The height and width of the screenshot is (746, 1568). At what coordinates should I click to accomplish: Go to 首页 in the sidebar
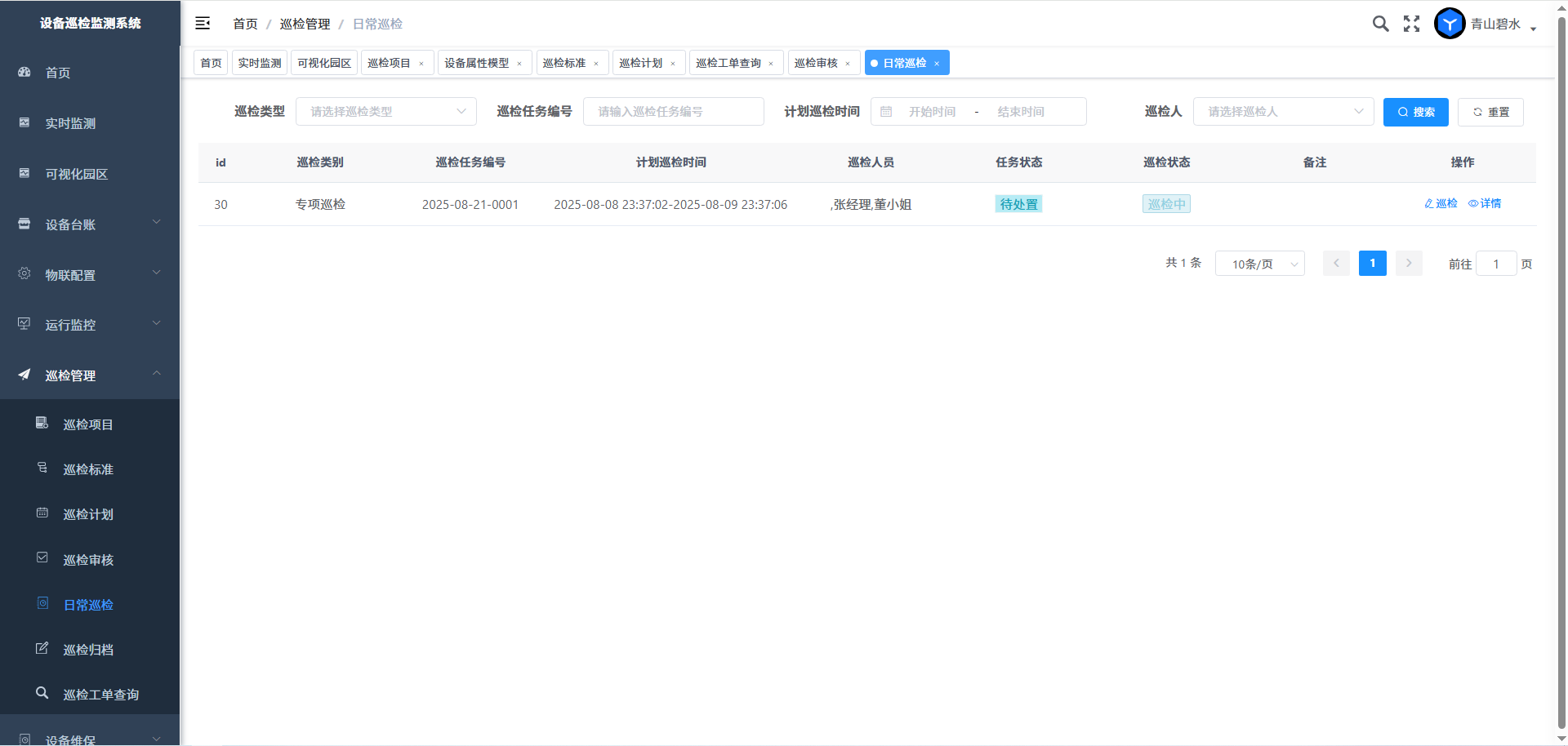click(57, 73)
